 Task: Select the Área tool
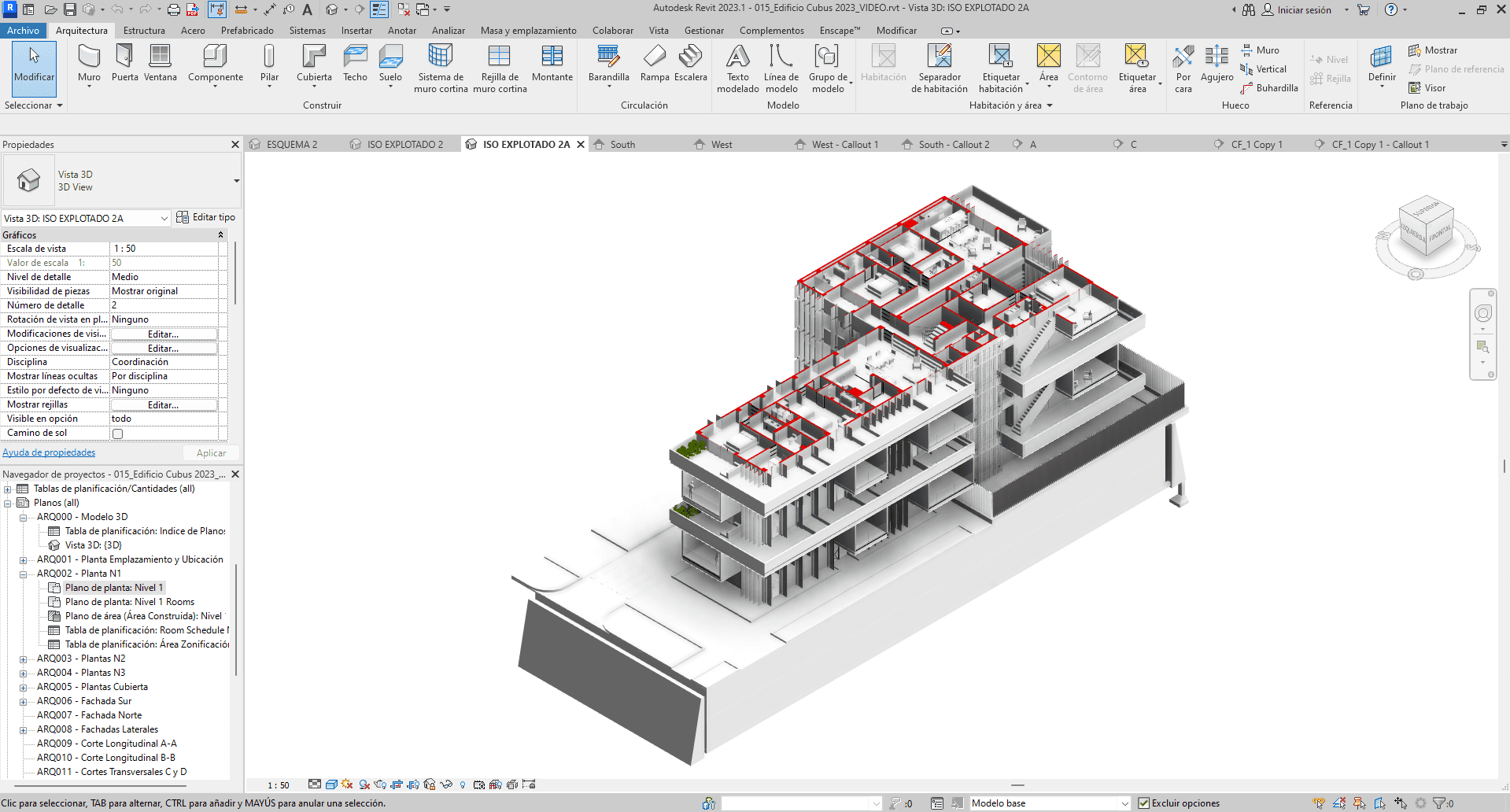pyautogui.click(x=1048, y=63)
